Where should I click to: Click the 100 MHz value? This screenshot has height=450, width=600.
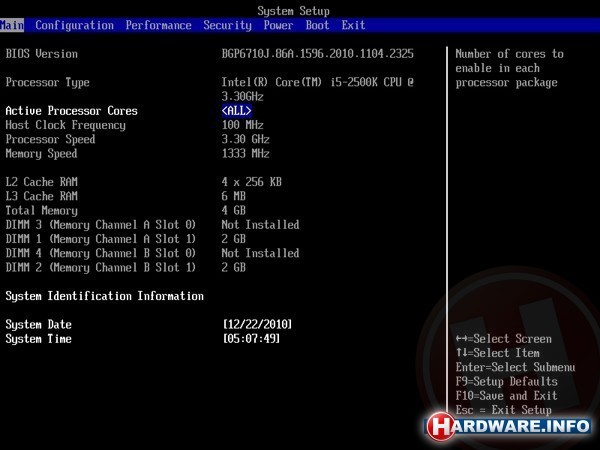[242, 125]
